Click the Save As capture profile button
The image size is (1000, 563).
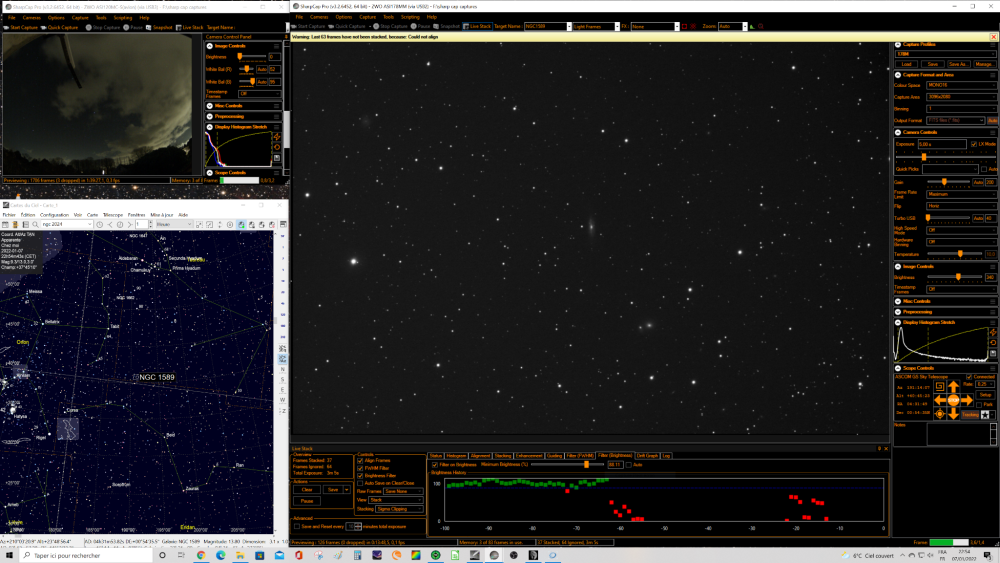pyautogui.click(x=958, y=64)
